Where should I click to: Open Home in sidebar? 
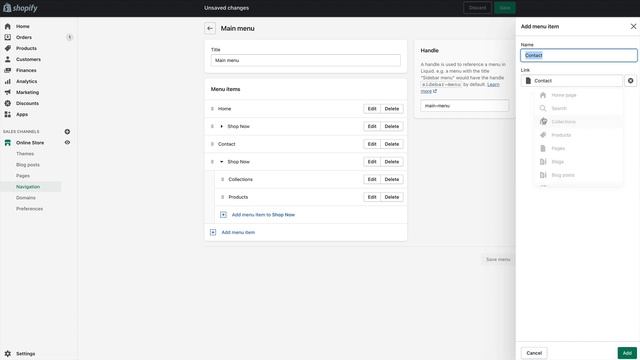tap(22, 26)
